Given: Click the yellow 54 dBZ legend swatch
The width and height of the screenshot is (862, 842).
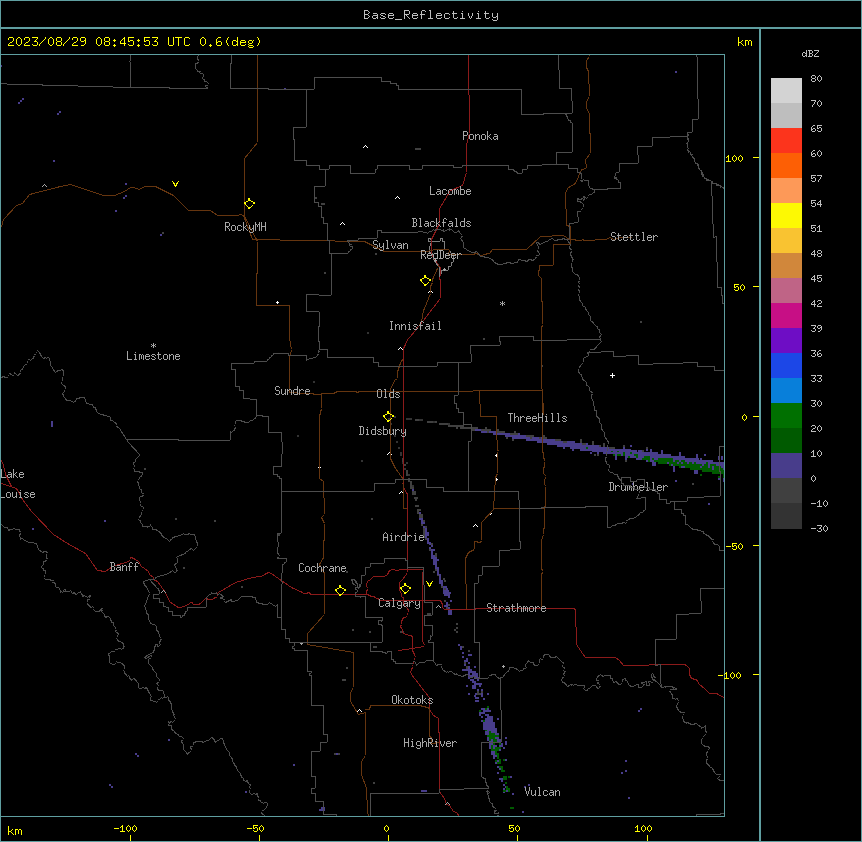Looking at the screenshot, I should click(786, 216).
